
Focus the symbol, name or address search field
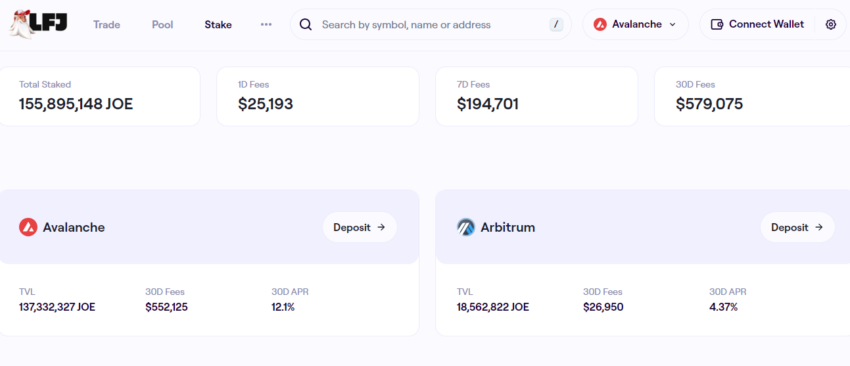[430, 24]
